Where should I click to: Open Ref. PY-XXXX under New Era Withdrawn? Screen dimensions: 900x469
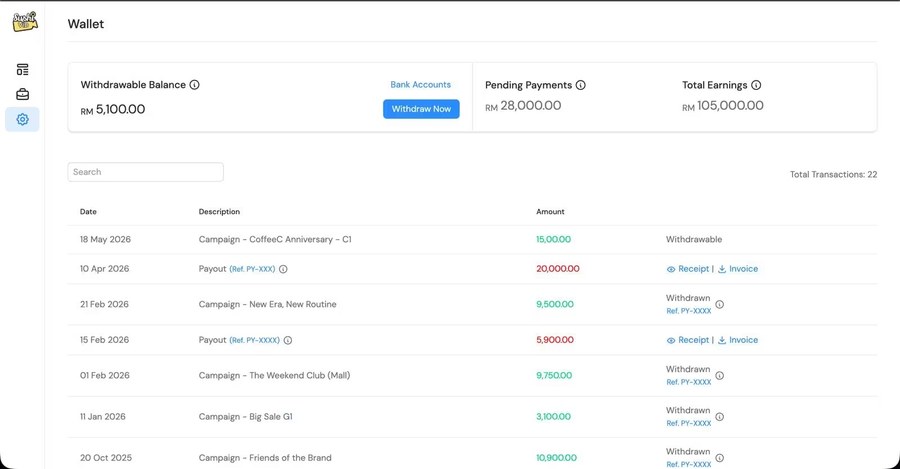(688, 311)
